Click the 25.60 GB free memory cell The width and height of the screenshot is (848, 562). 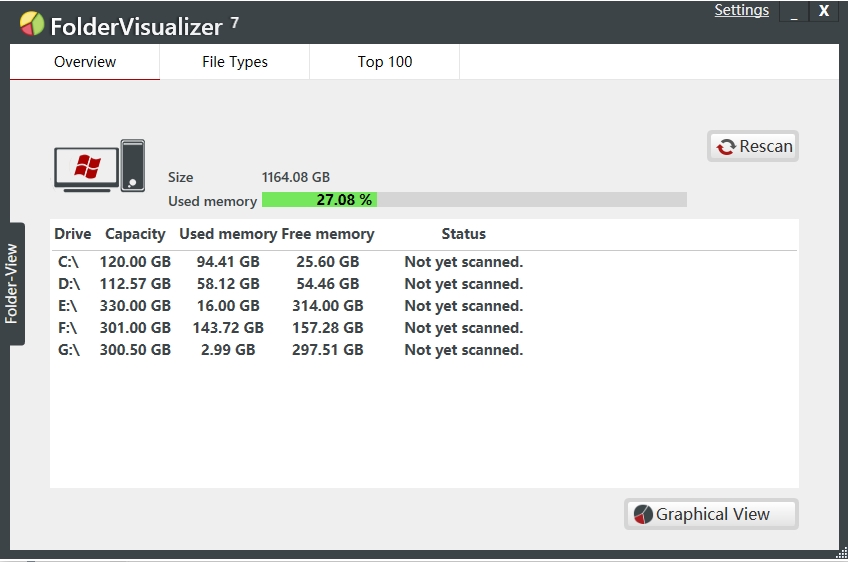point(328,262)
